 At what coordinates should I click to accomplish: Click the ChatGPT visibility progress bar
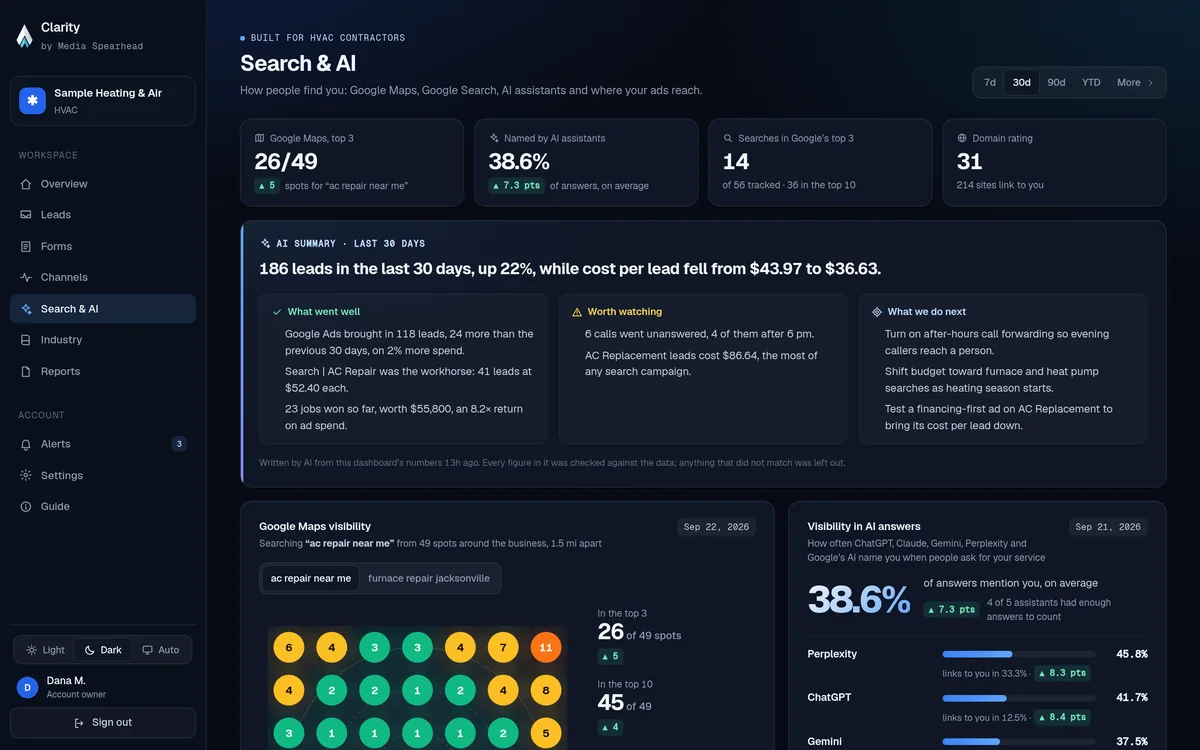tap(1019, 698)
